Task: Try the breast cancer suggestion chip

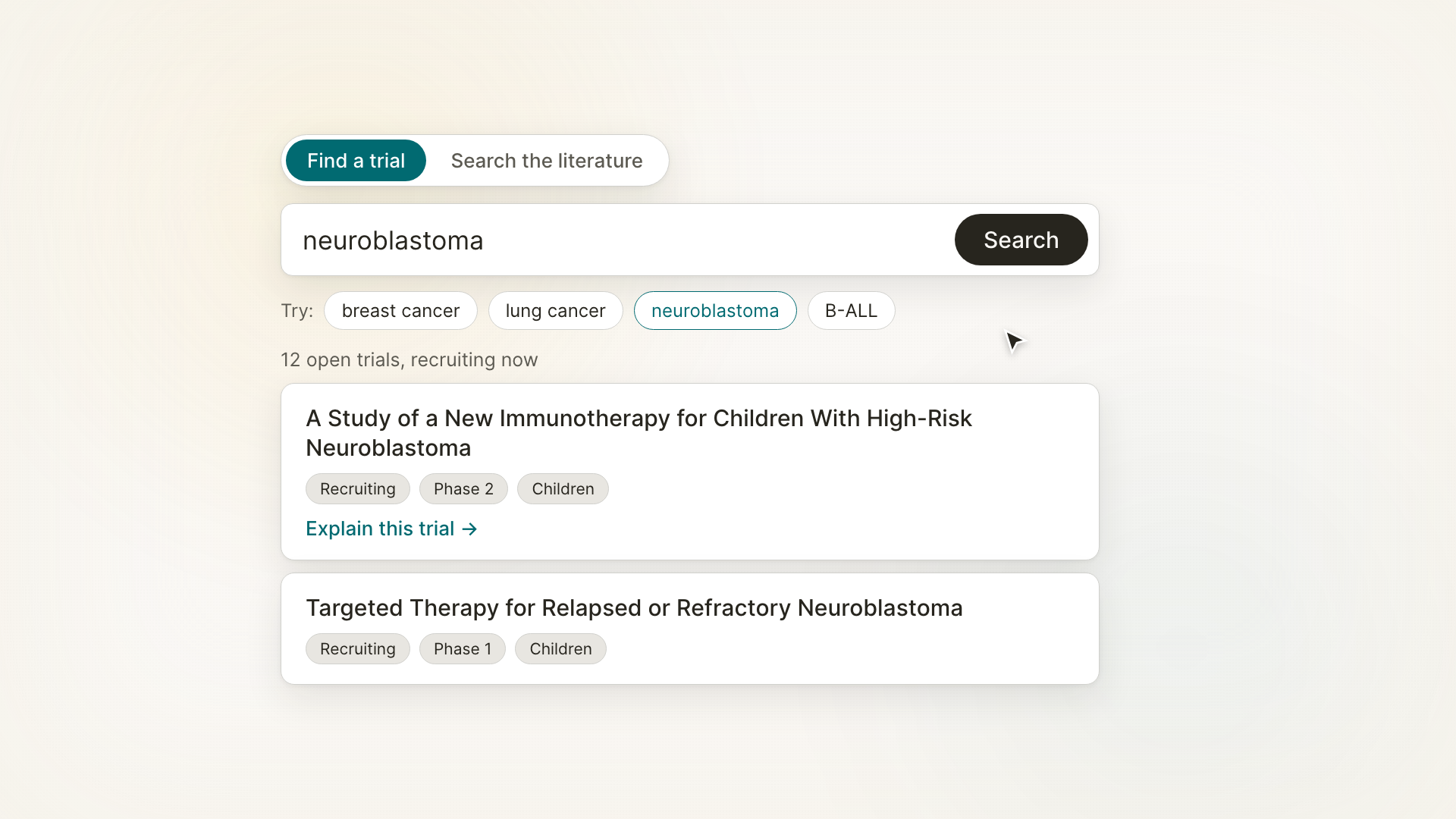Action: 400,311
